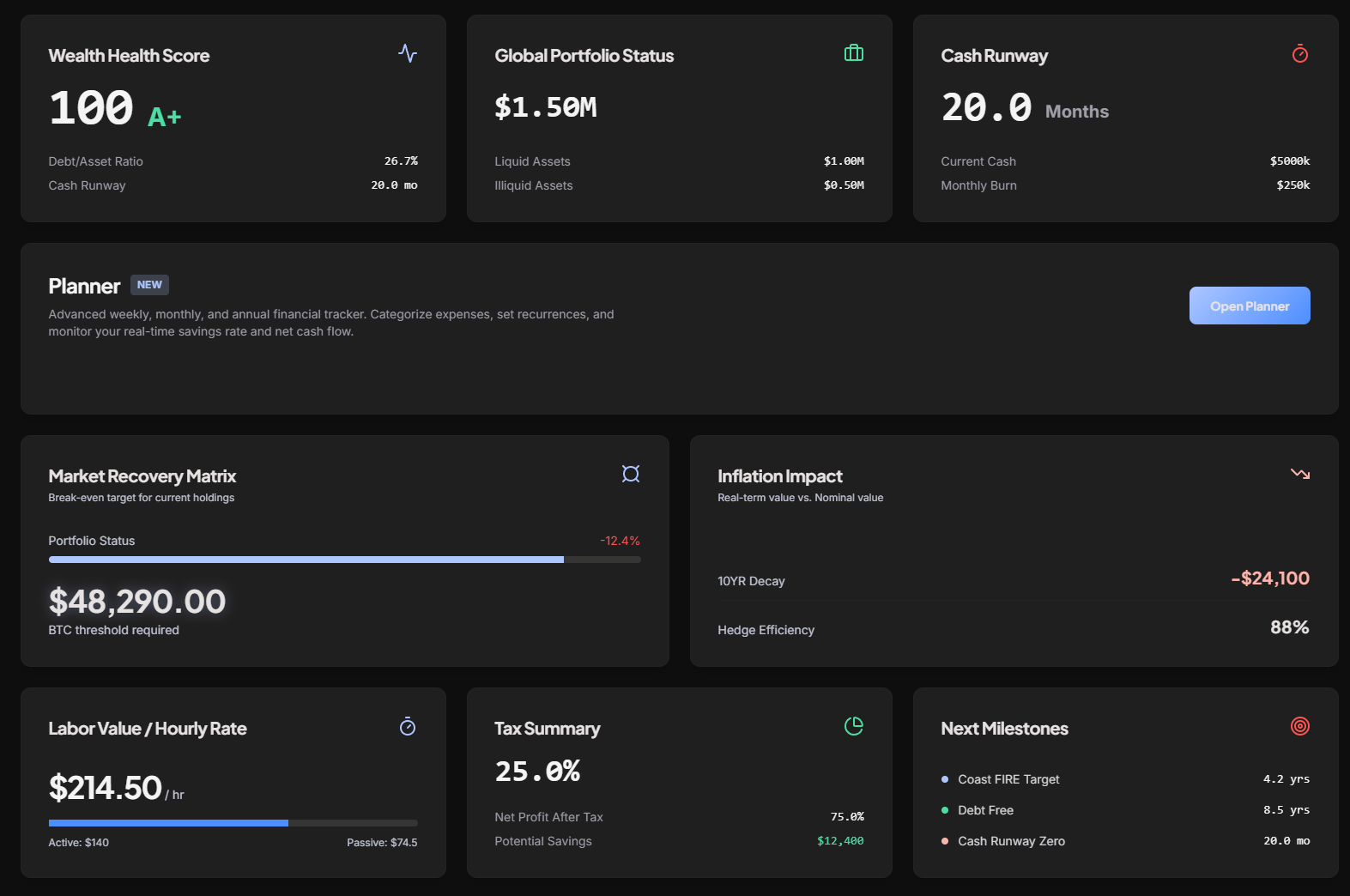Click the trending-down icon on Inflation Impact
Screen dimensions: 1350x896
click(x=1299, y=474)
